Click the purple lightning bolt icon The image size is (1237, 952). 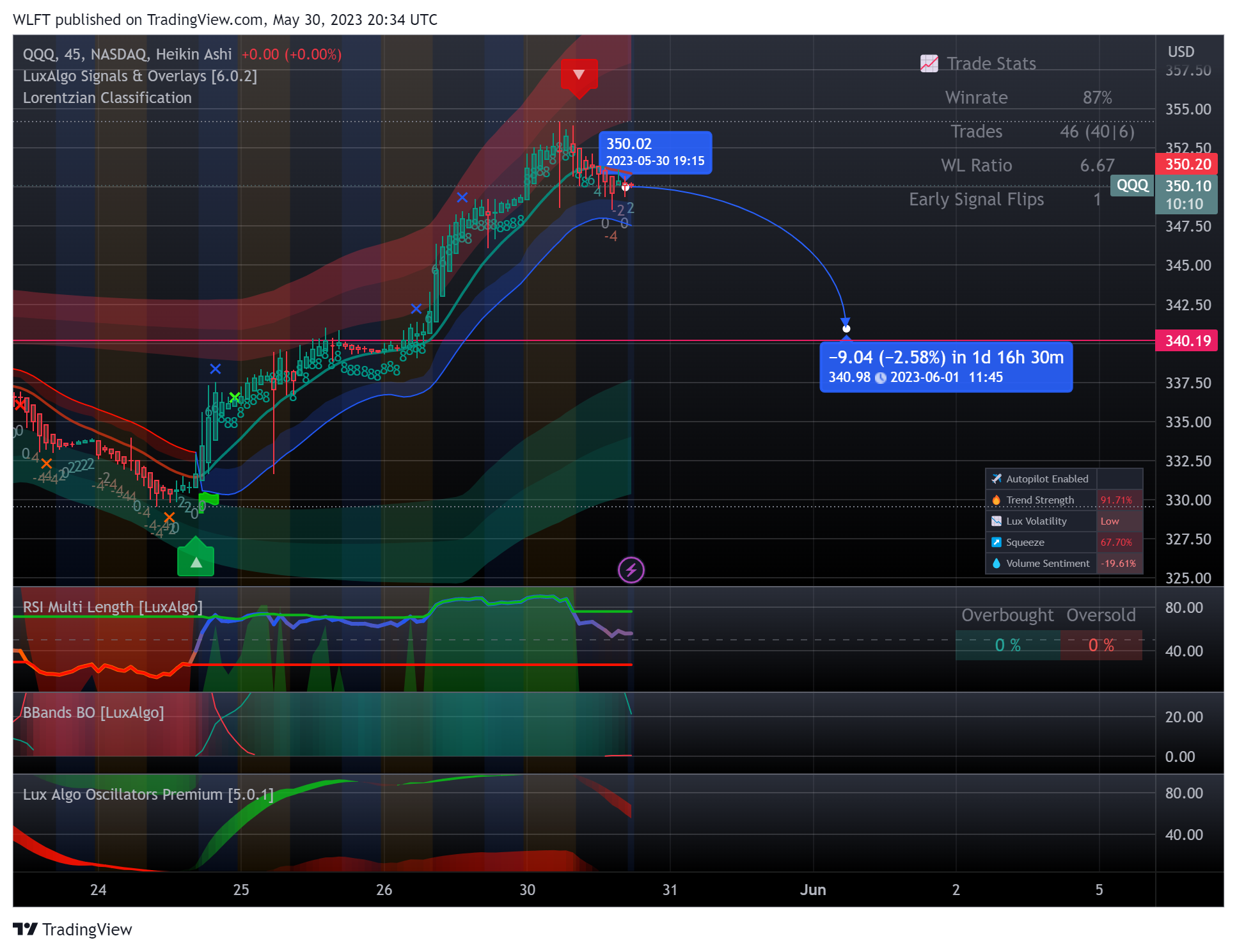click(631, 569)
